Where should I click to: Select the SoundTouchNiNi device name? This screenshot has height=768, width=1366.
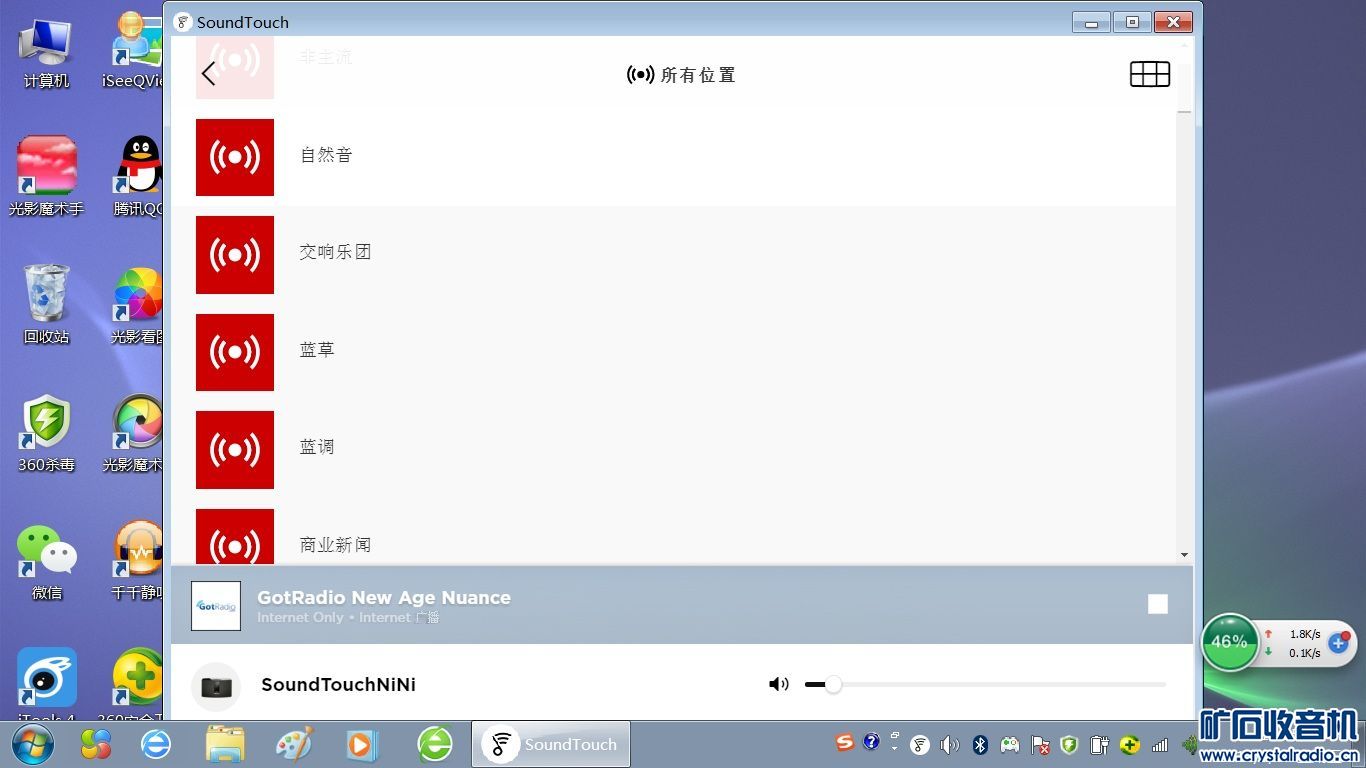pyautogui.click(x=338, y=685)
